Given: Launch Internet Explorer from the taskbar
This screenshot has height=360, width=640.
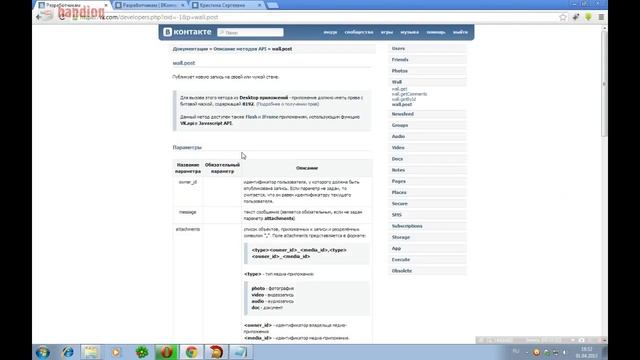Looking at the screenshot, I should 68,352.
